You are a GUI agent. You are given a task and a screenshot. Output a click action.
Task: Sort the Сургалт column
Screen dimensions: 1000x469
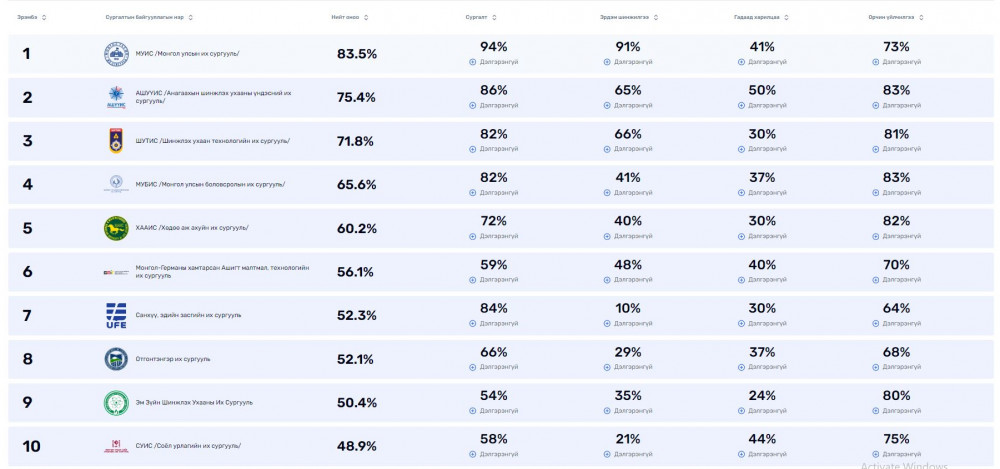point(481,17)
